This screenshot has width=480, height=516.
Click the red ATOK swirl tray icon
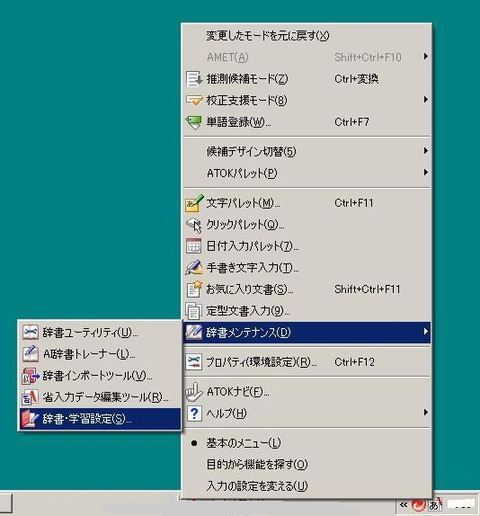(x=419, y=505)
